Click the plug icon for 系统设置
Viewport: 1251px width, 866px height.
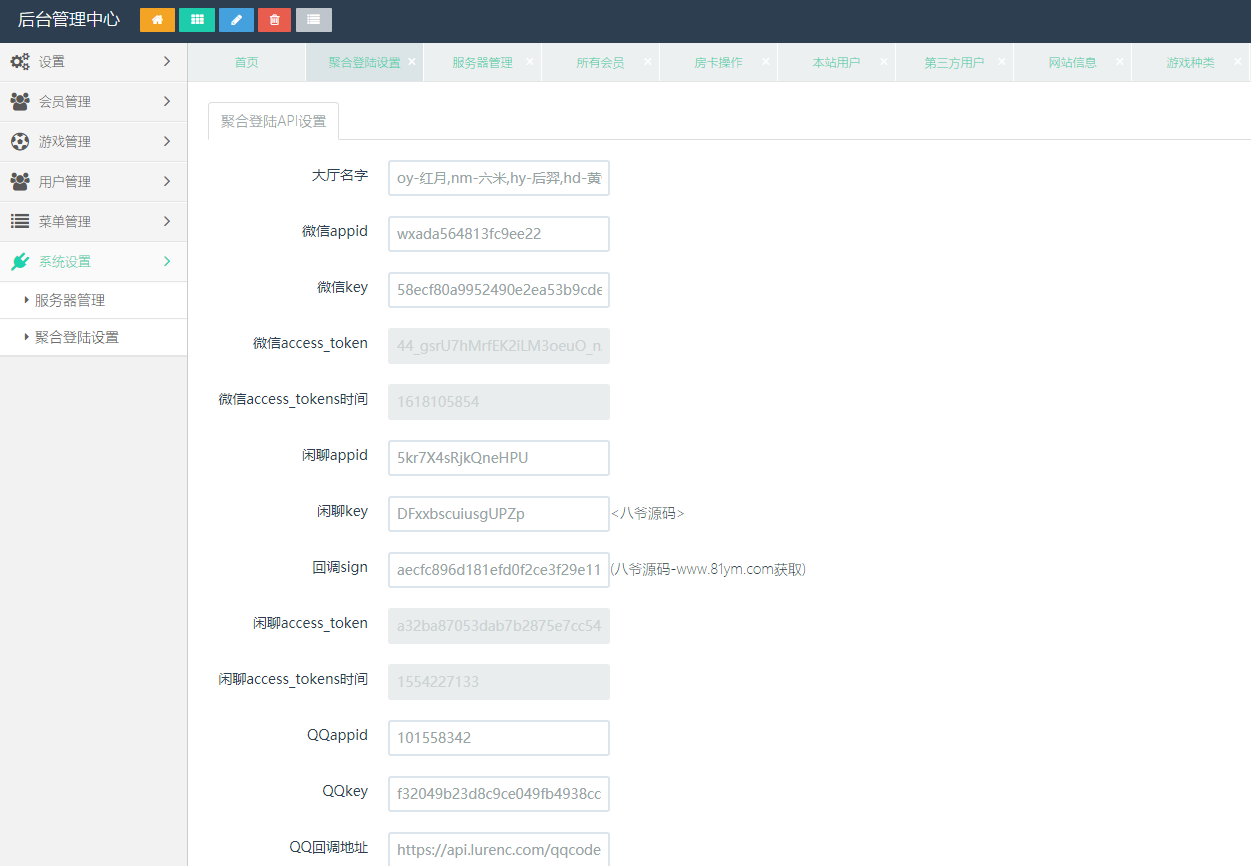tap(20, 262)
